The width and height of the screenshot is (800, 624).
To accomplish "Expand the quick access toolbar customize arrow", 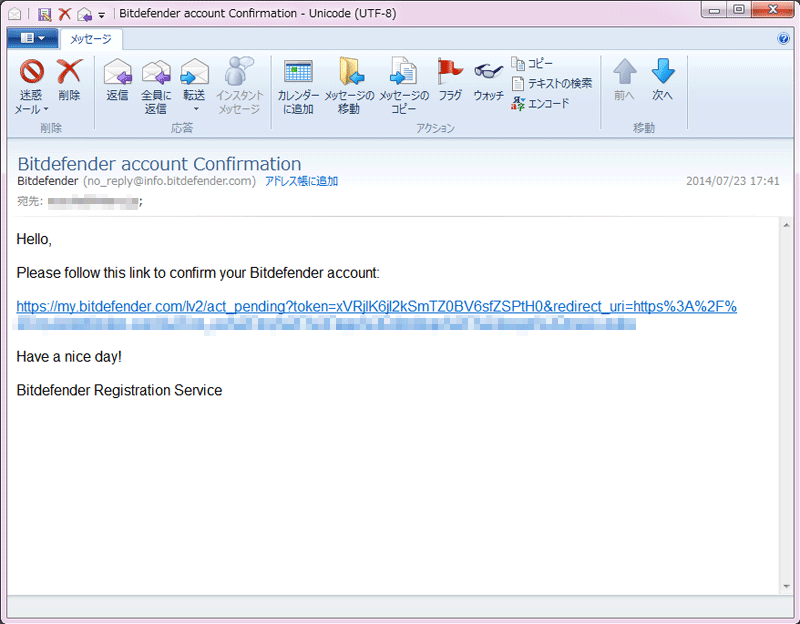I will point(102,15).
